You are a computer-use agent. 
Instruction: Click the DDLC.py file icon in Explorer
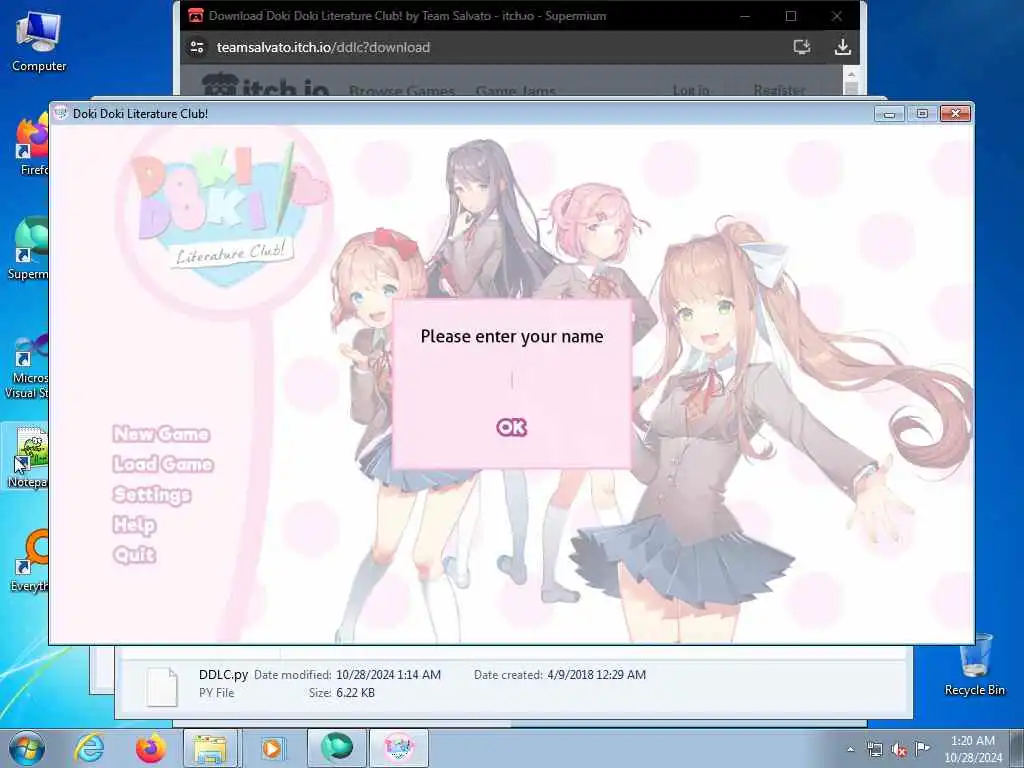tap(162, 686)
